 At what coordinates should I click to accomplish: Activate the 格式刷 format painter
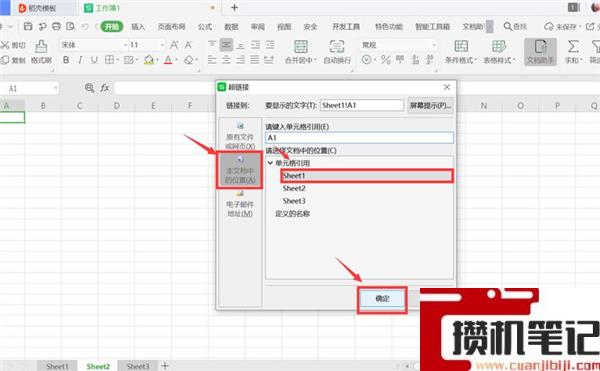pos(41,52)
